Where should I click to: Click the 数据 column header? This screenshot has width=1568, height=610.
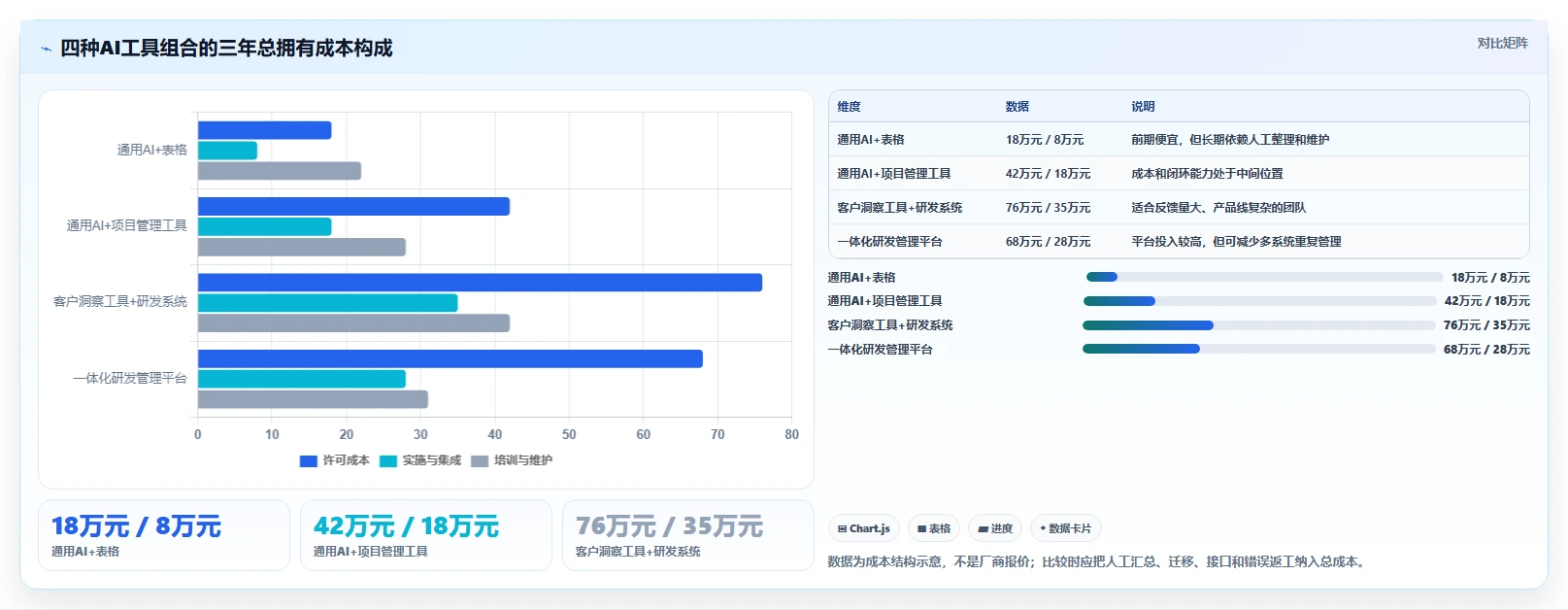(1017, 107)
